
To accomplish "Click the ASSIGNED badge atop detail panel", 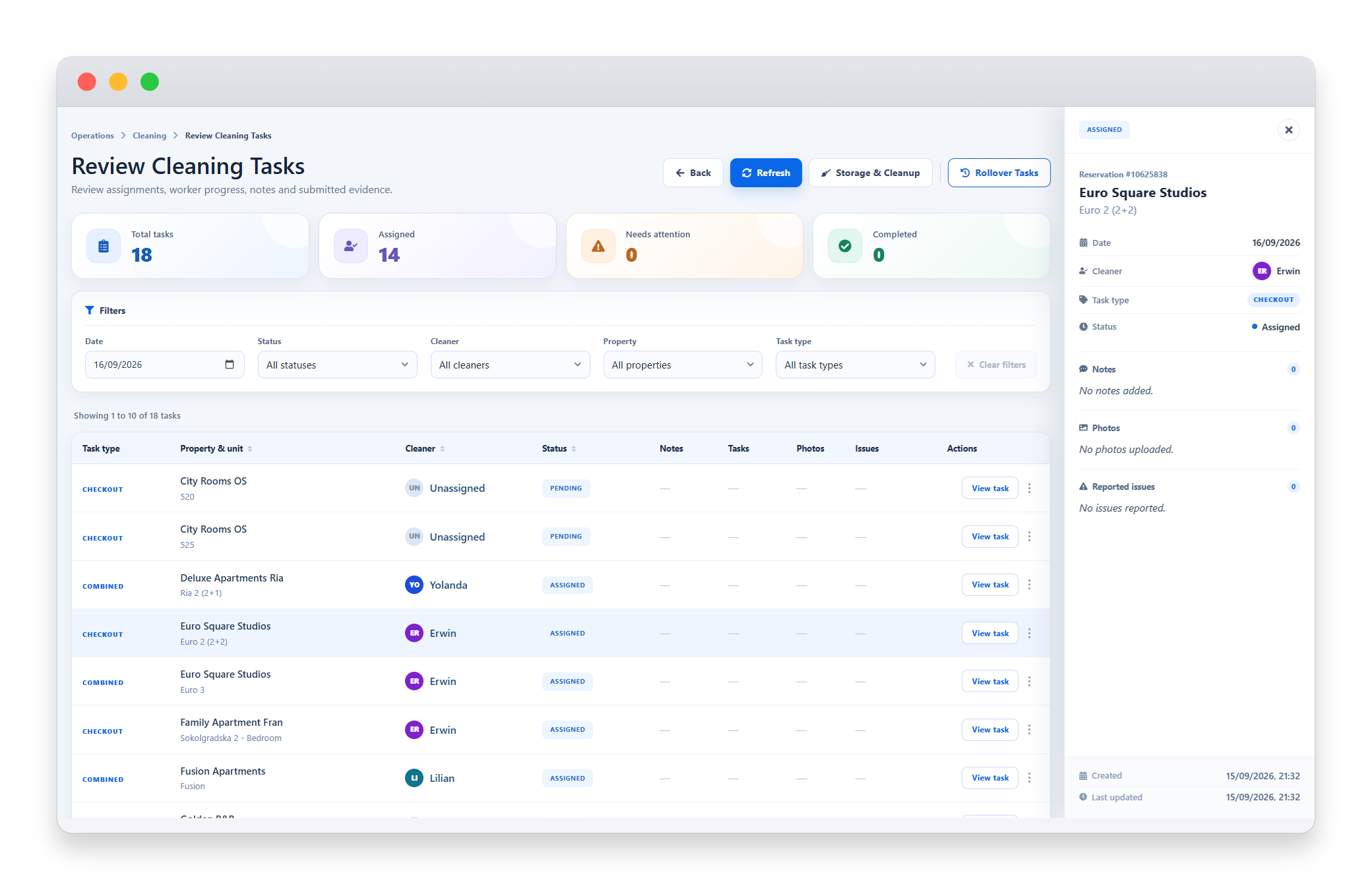I will [x=1104, y=130].
